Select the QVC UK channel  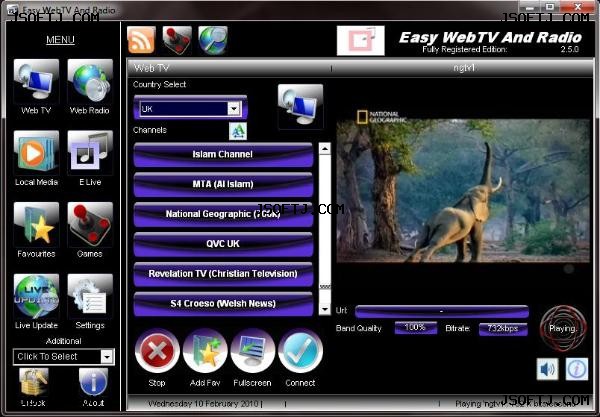pyautogui.click(x=223, y=244)
